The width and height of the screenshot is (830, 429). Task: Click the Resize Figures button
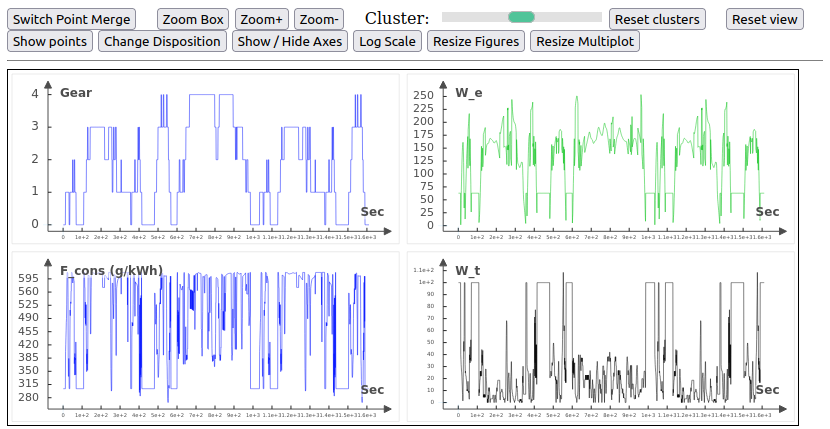[x=476, y=41]
